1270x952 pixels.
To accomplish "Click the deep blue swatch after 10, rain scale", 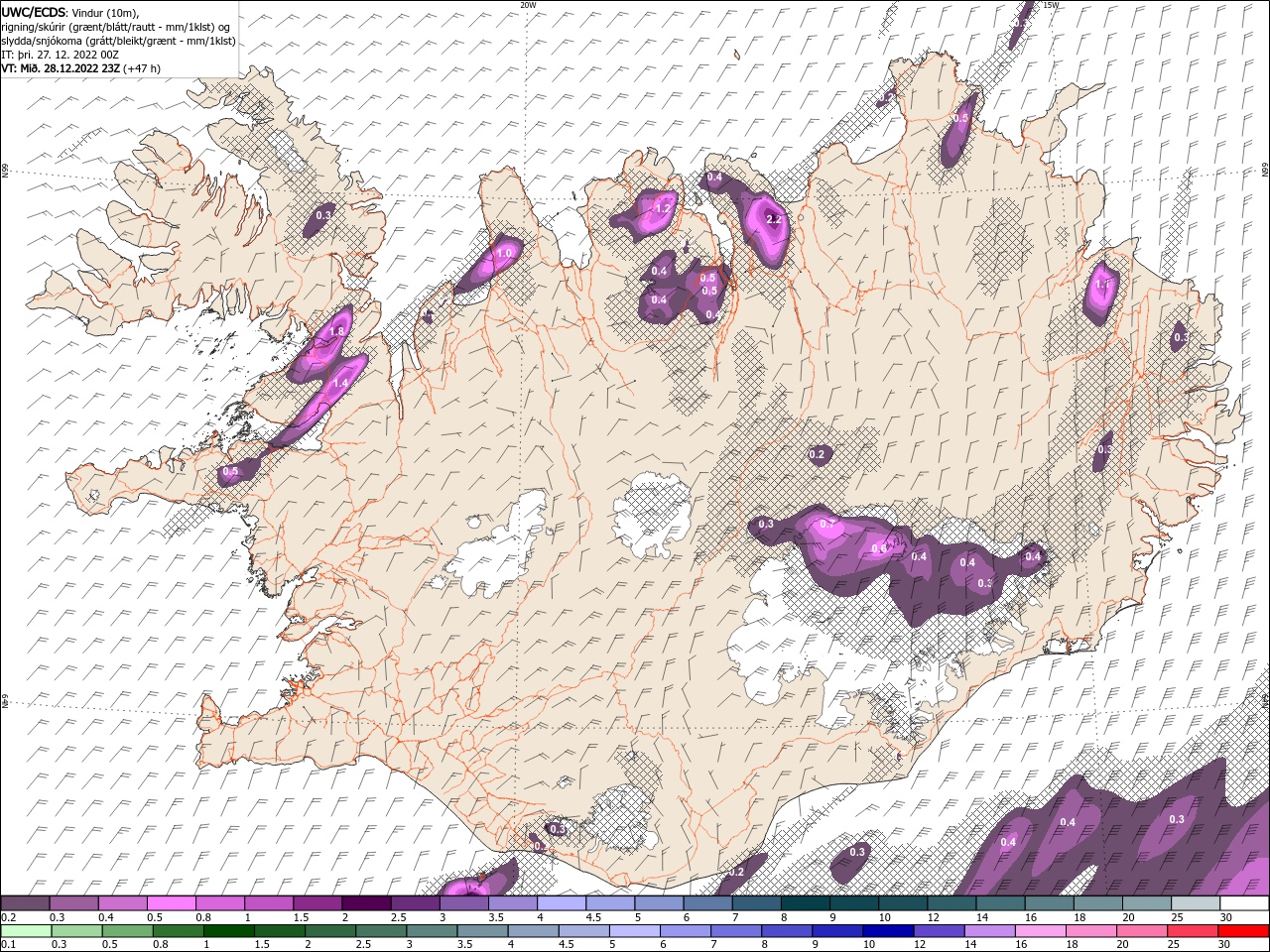I will [887, 931].
